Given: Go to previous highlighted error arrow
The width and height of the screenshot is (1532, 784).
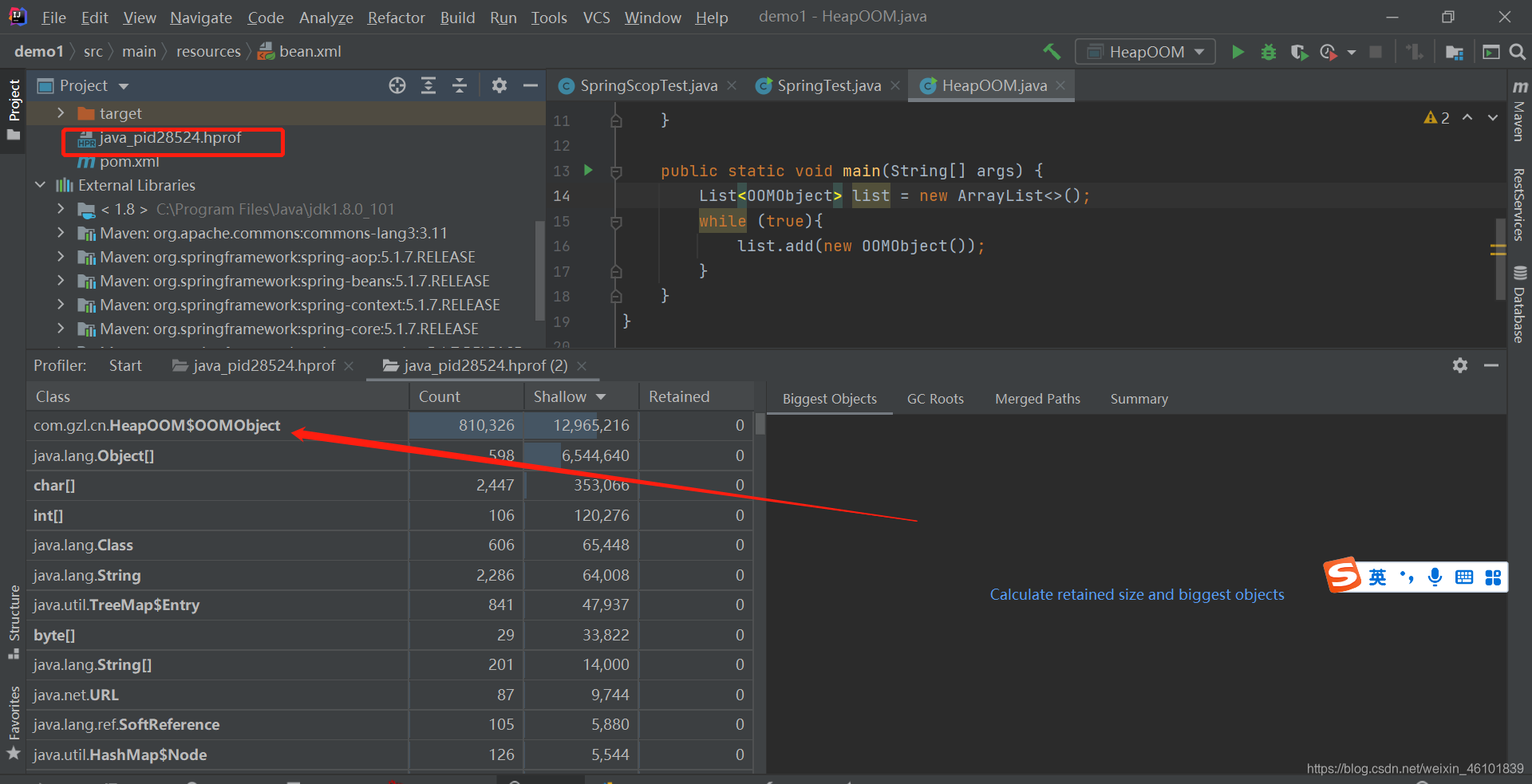Looking at the screenshot, I should pos(1467,117).
